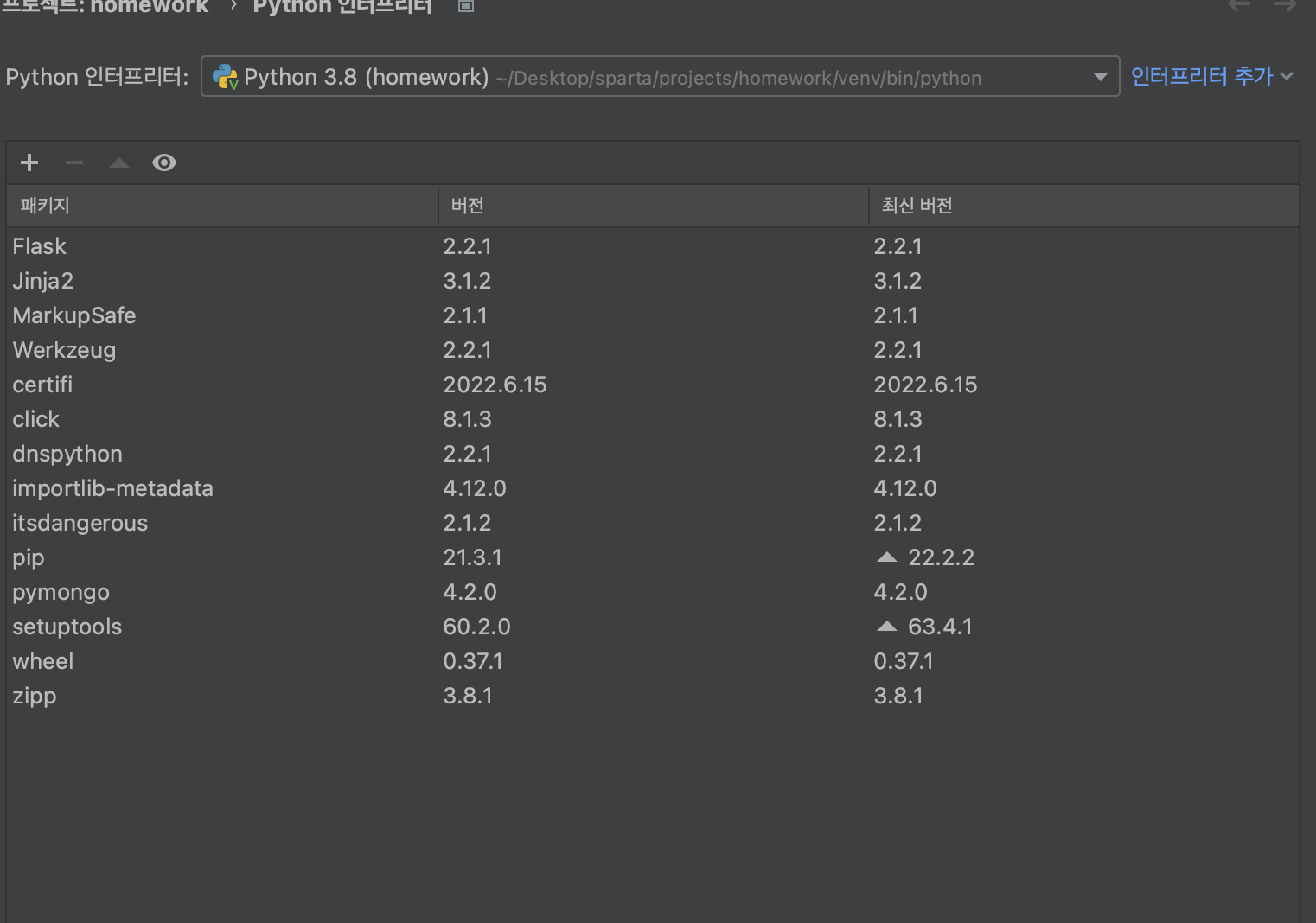Select the Werkzeug package name
The height and width of the screenshot is (923, 1316).
point(64,350)
